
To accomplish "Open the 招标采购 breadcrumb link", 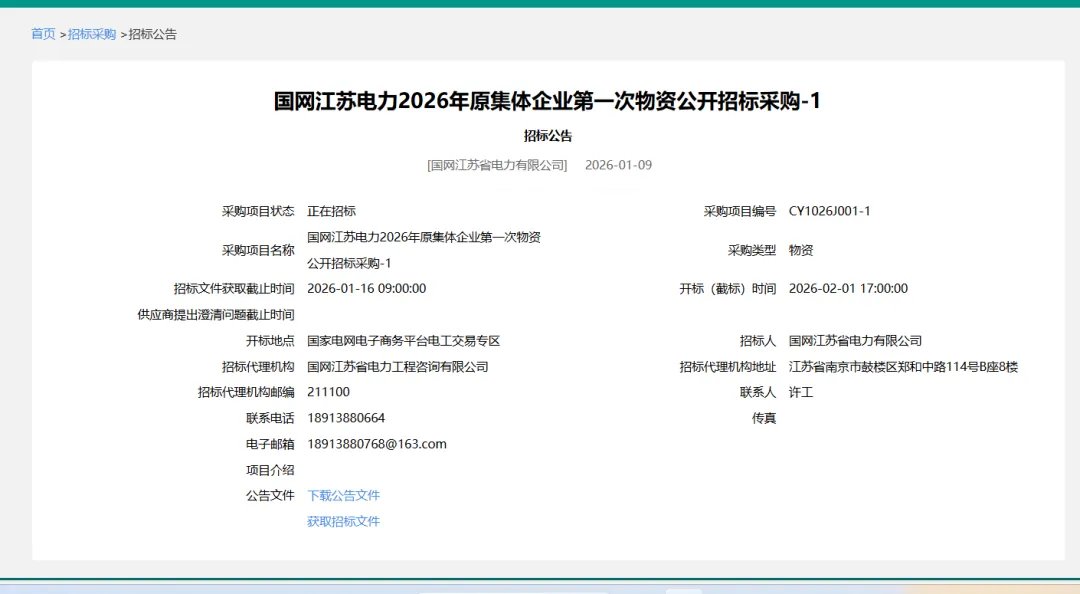I will tap(92, 34).
